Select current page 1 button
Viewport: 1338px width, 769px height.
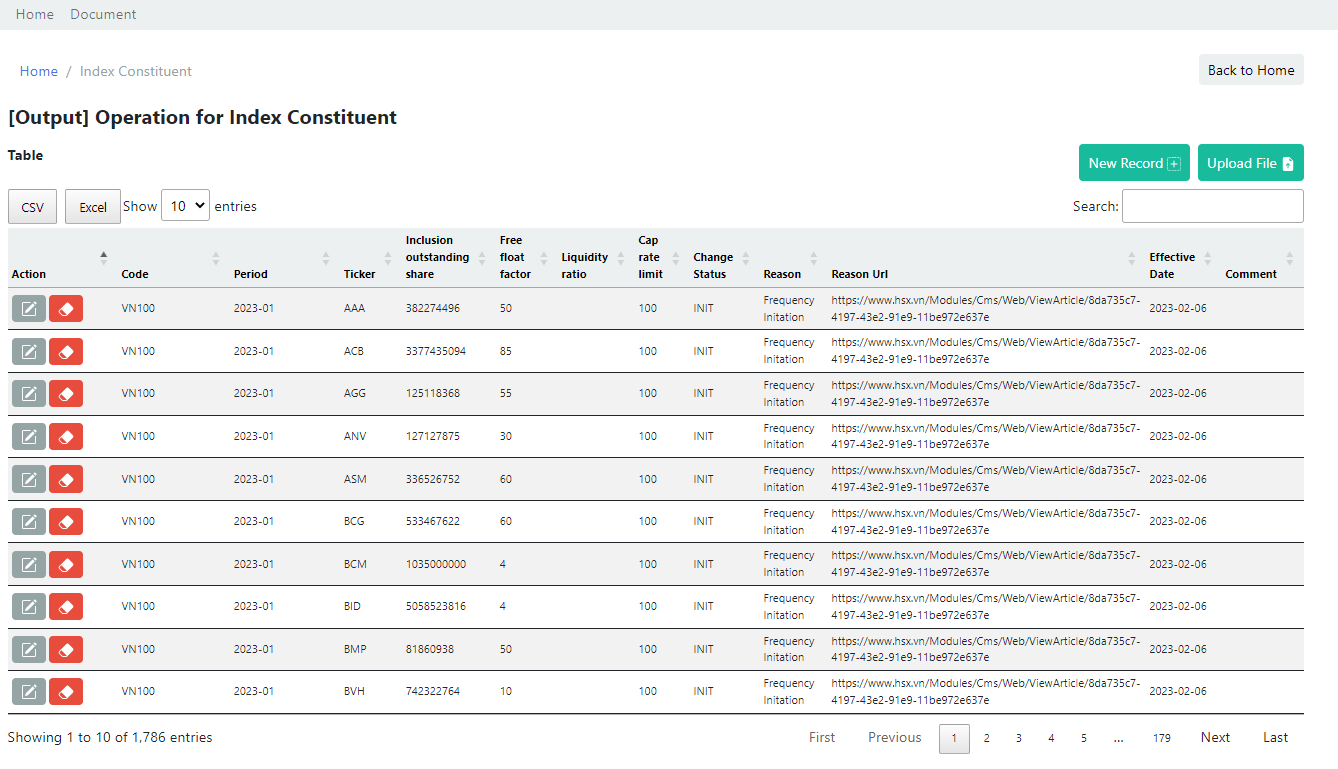coord(954,738)
